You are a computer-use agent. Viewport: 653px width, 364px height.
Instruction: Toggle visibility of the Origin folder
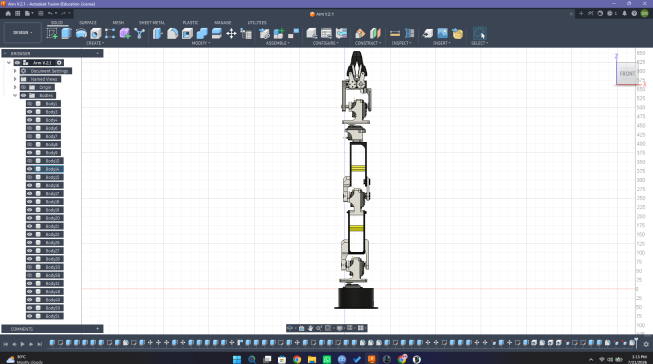(x=24, y=87)
